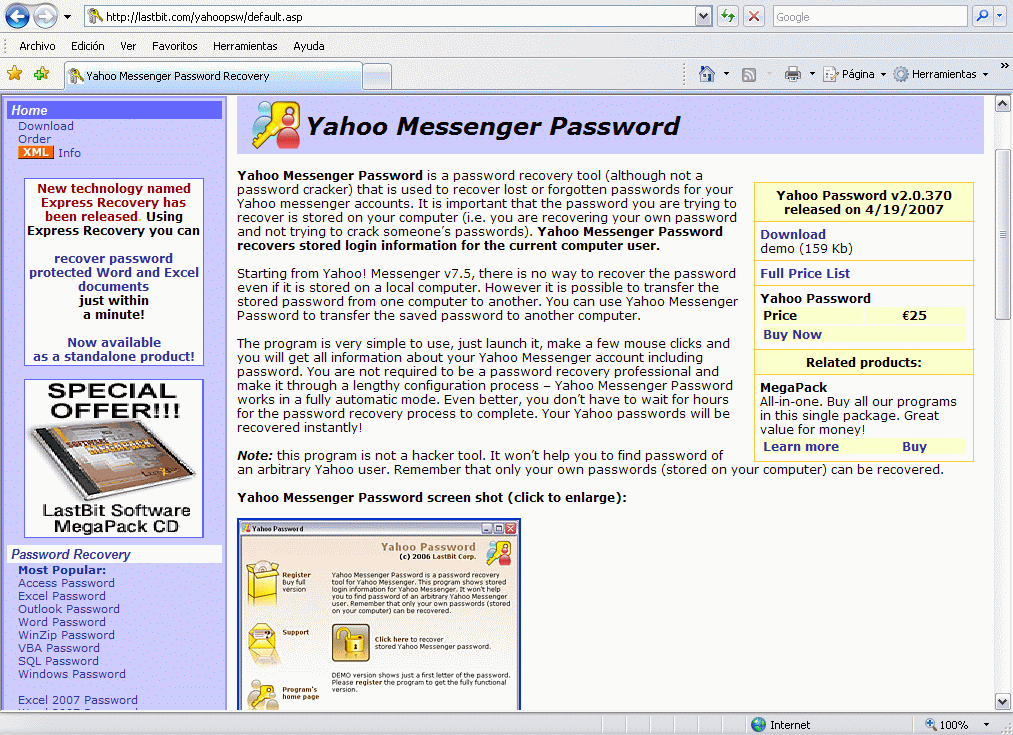This screenshot has height=735, width=1013.
Task: Click the vertical scrollbar thumb
Action: pyautogui.click(x=1002, y=234)
